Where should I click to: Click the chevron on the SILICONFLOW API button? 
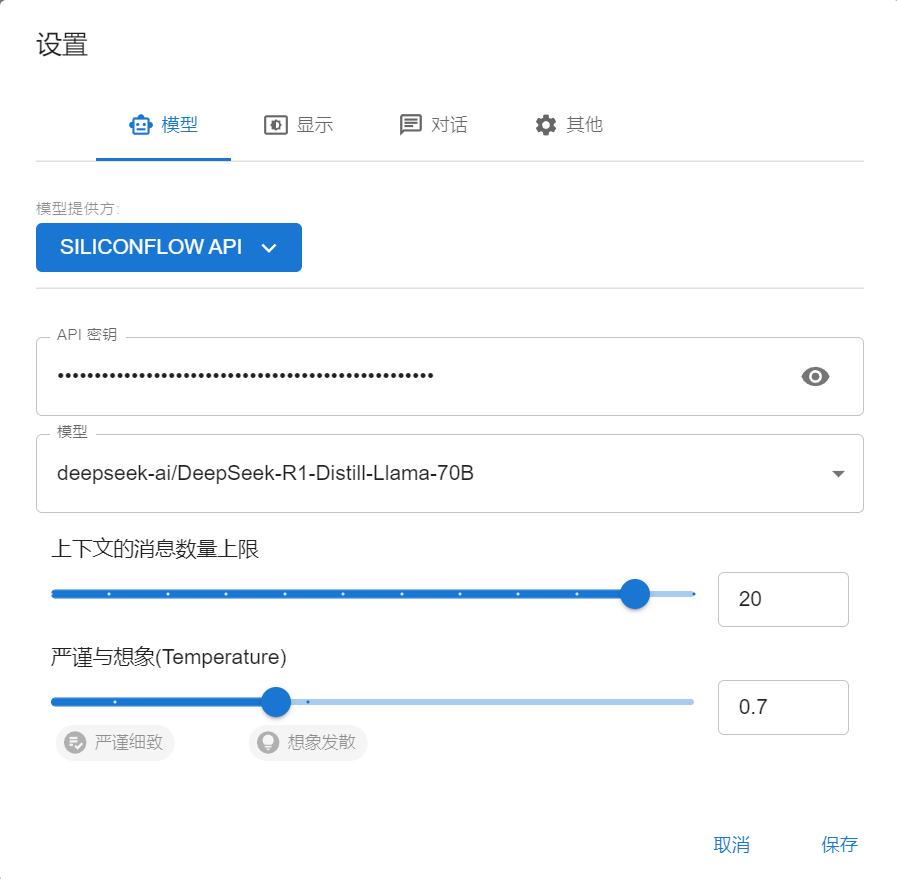(x=269, y=248)
